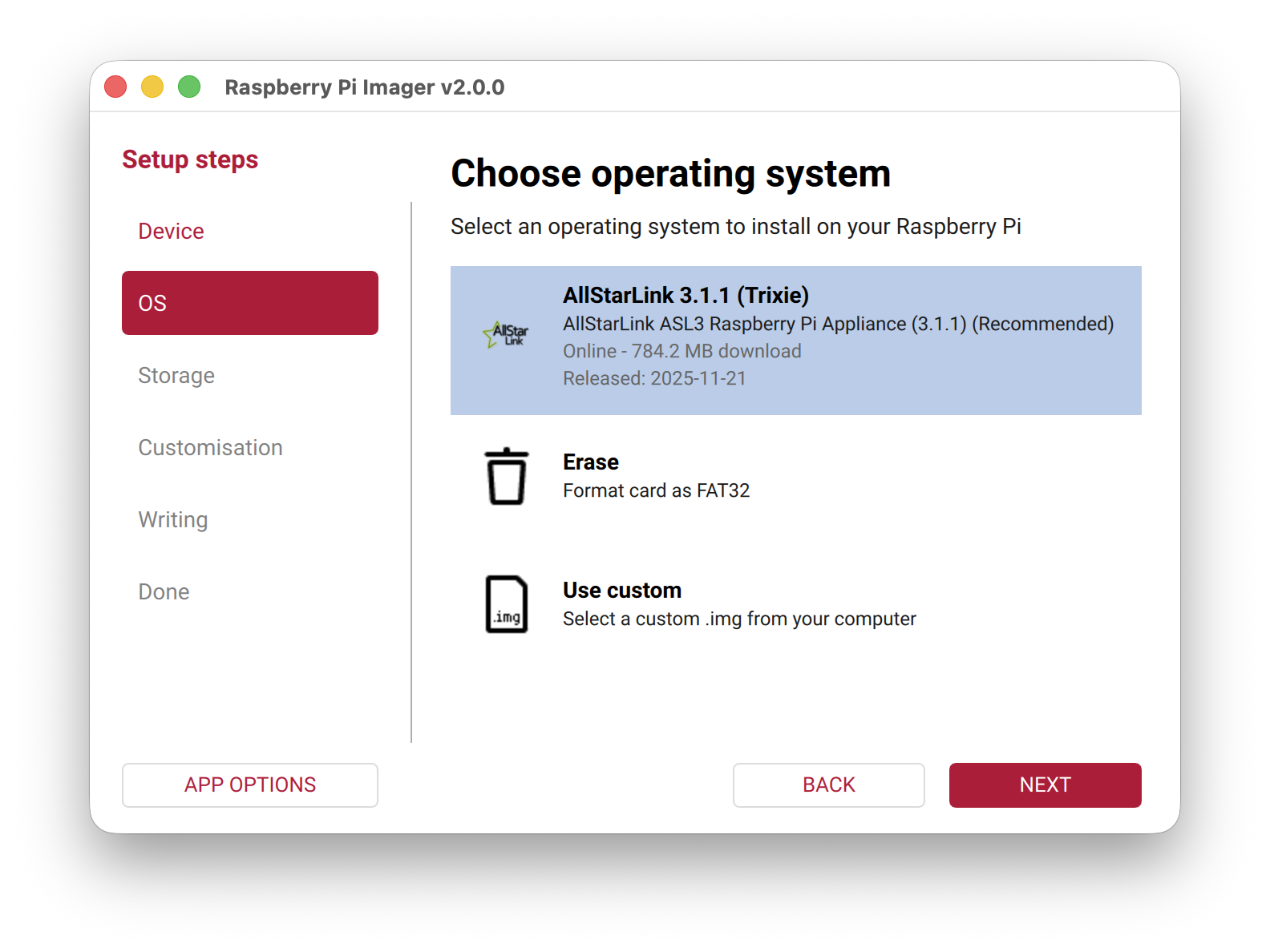Choose AllStarLink 3.1.1 (Trixie) title

[x=686, y=295]
